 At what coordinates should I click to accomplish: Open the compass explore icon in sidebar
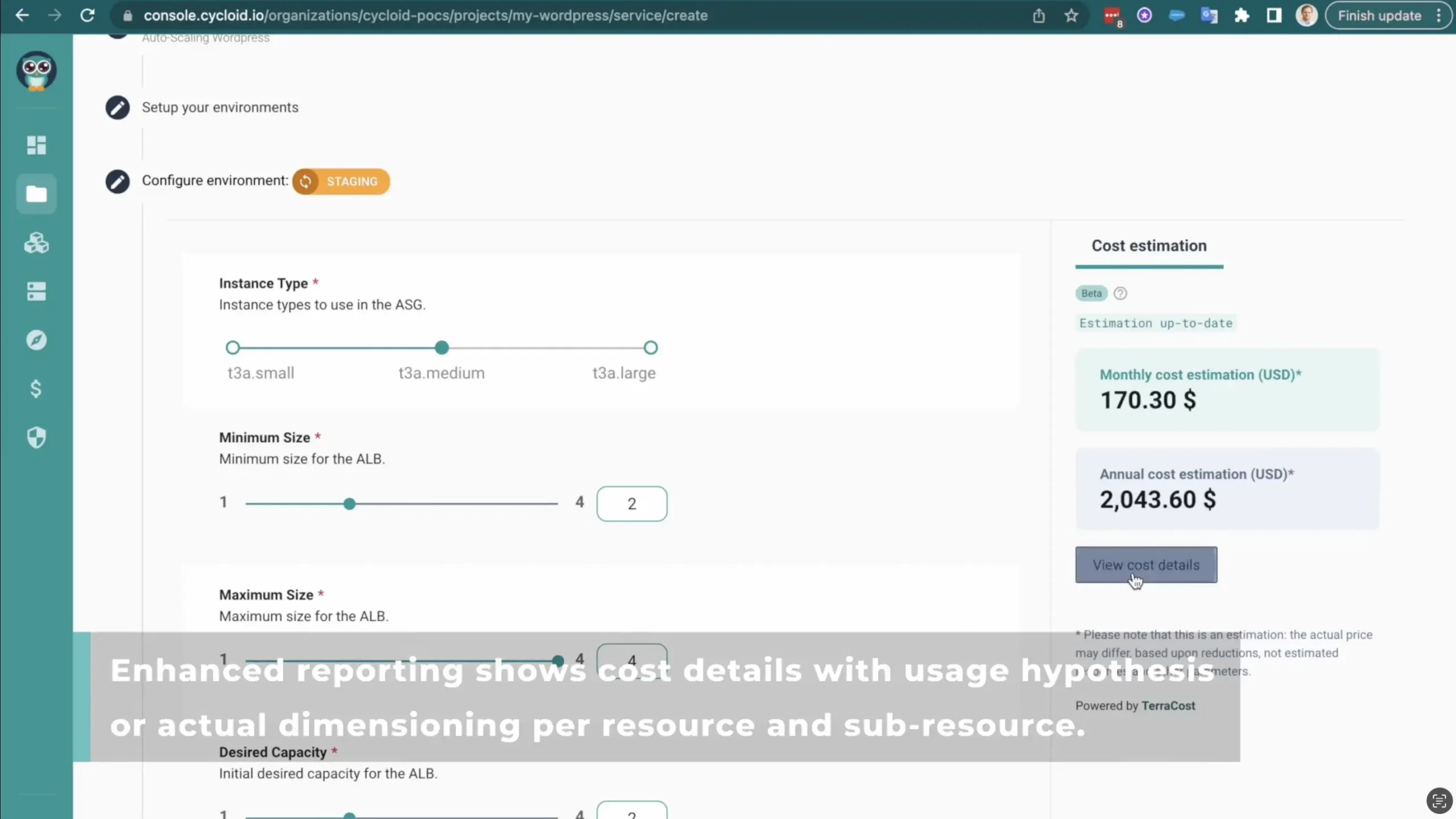pyautogui.click(x=36, y=340)
